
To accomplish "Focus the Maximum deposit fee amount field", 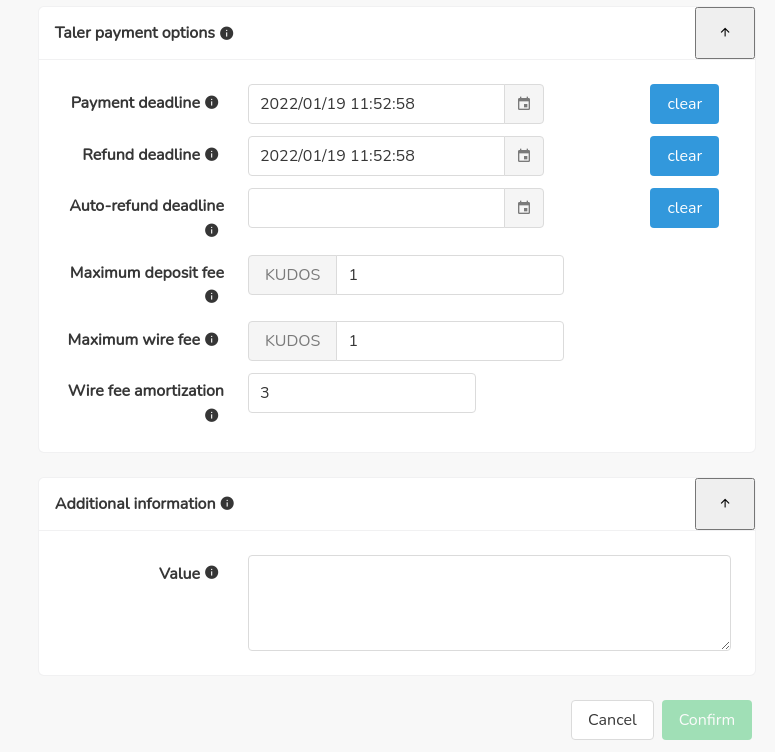I will 449,275.
